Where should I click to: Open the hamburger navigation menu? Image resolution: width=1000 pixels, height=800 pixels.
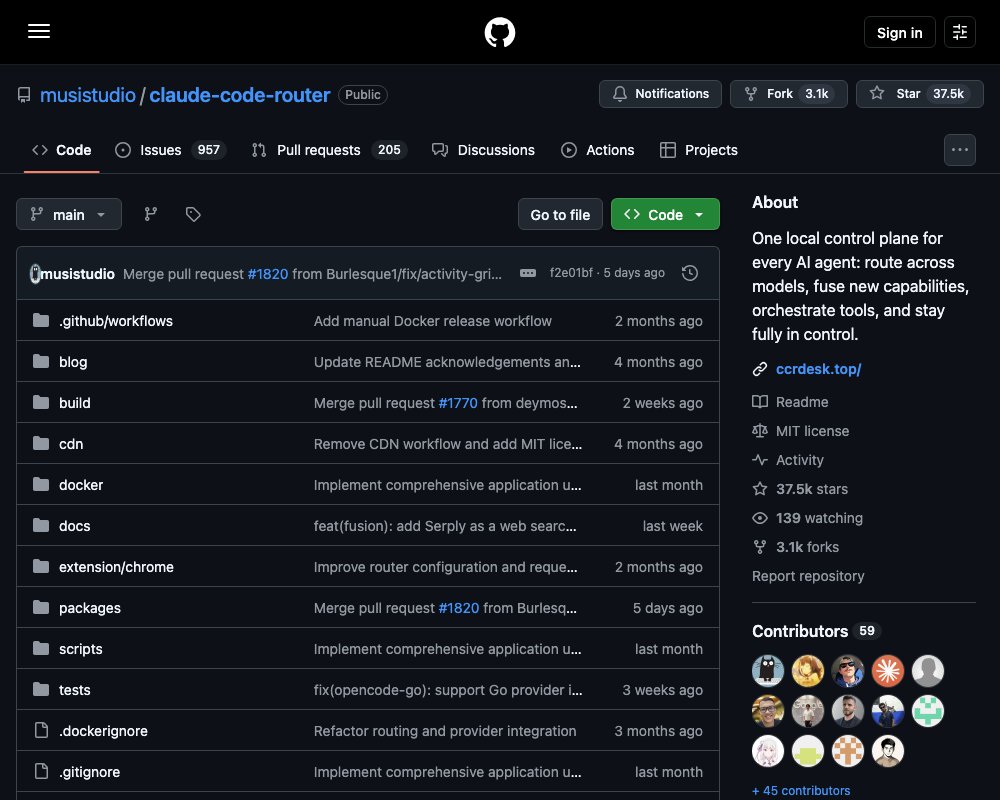[x=39, y=31]
